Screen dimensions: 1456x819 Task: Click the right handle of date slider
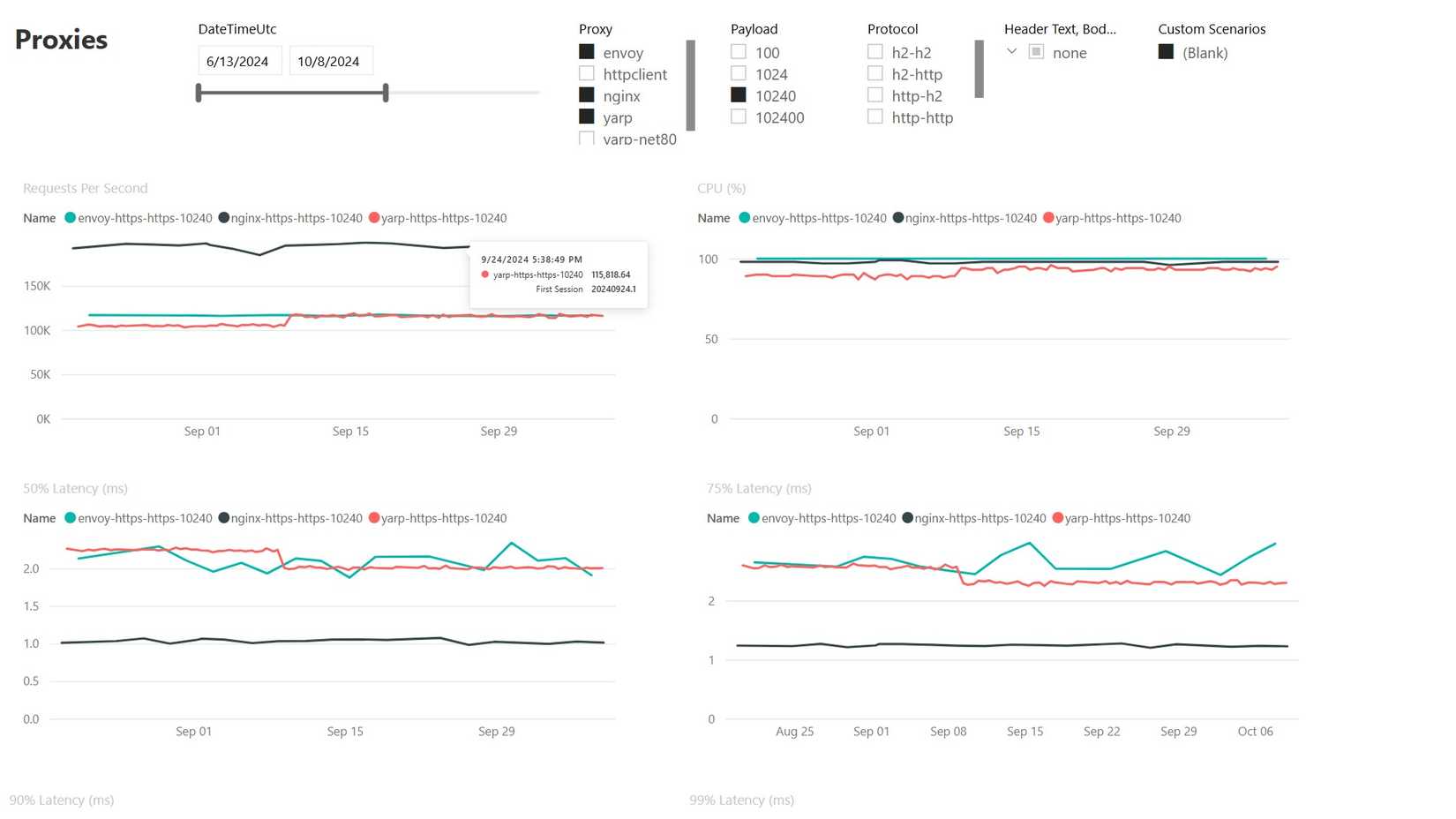(386, 93)
